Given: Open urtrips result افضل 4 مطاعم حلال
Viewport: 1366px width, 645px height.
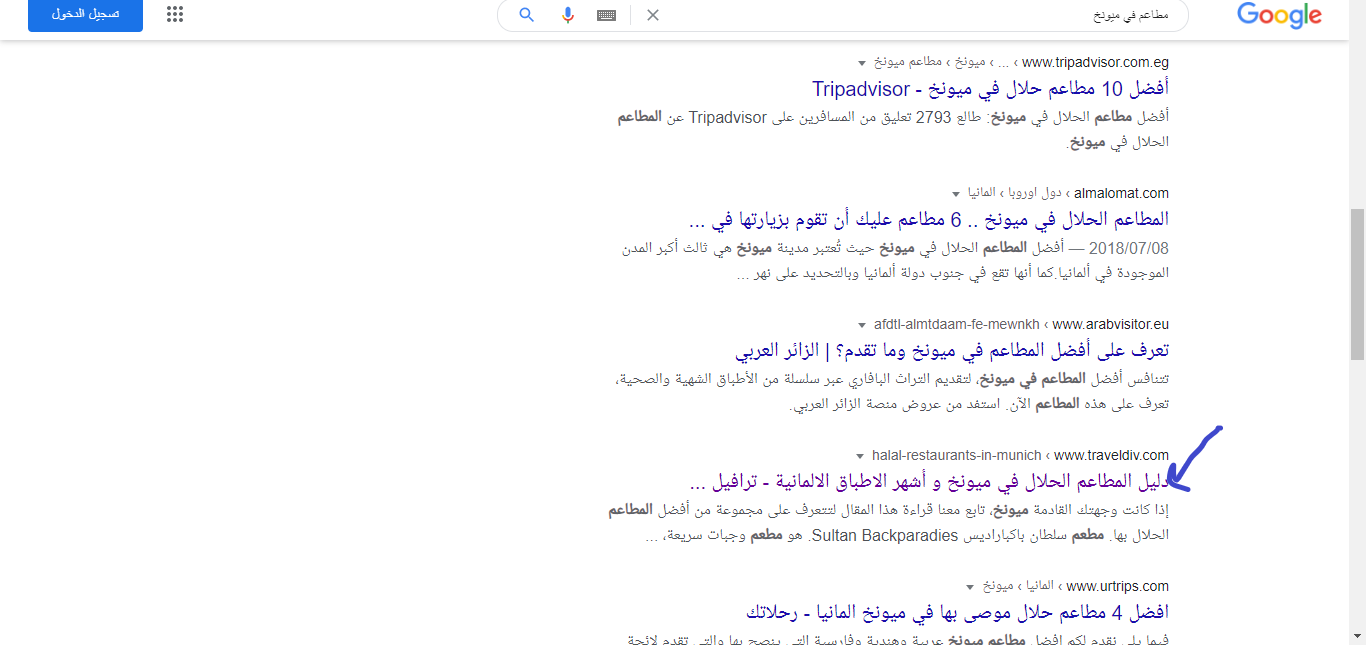Looking at the screenshot, I should tap(957, 612).
